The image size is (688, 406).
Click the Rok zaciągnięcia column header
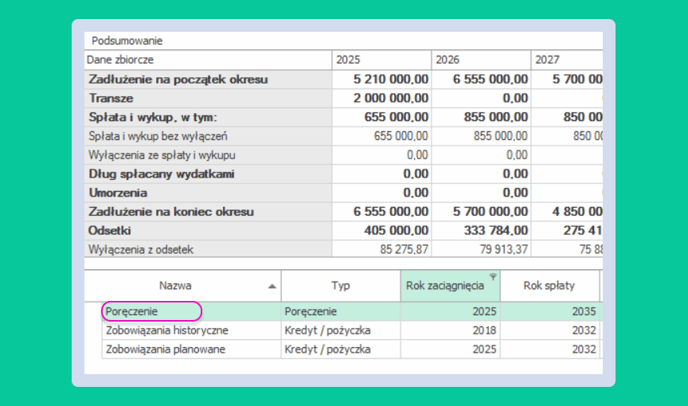click(x=450, y=286)
